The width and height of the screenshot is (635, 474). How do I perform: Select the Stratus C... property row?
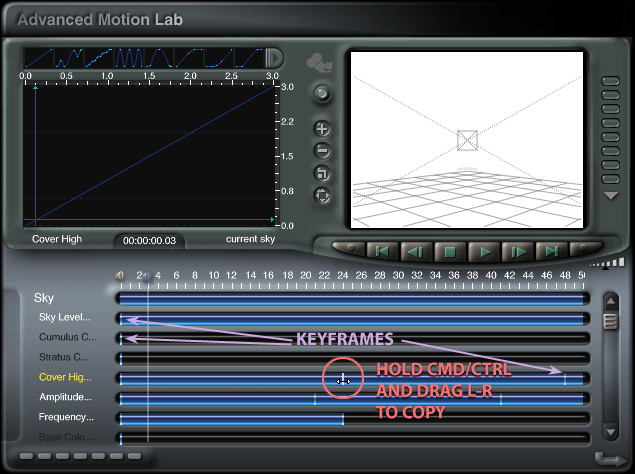coord(64,357)
